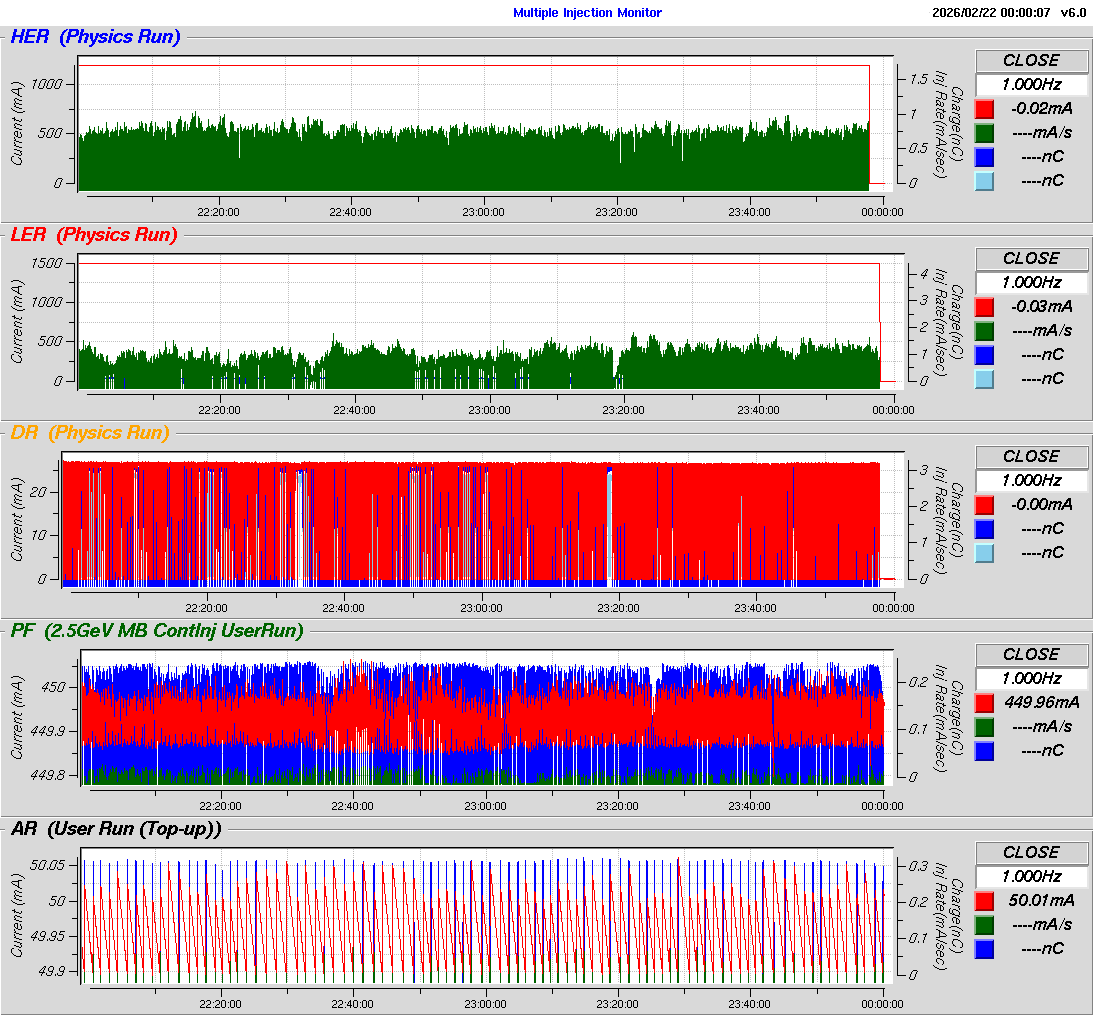
Task: Select the PF 1.000Hz rate field
Action: click(x=1030, y=679)
